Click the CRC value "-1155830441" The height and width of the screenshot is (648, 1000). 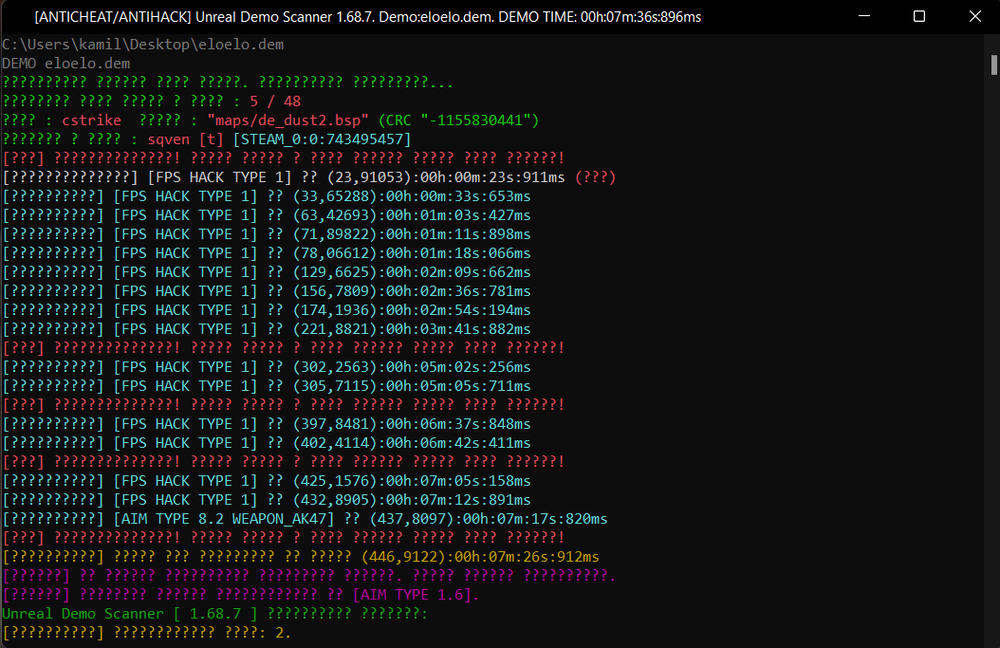(476, 121)
